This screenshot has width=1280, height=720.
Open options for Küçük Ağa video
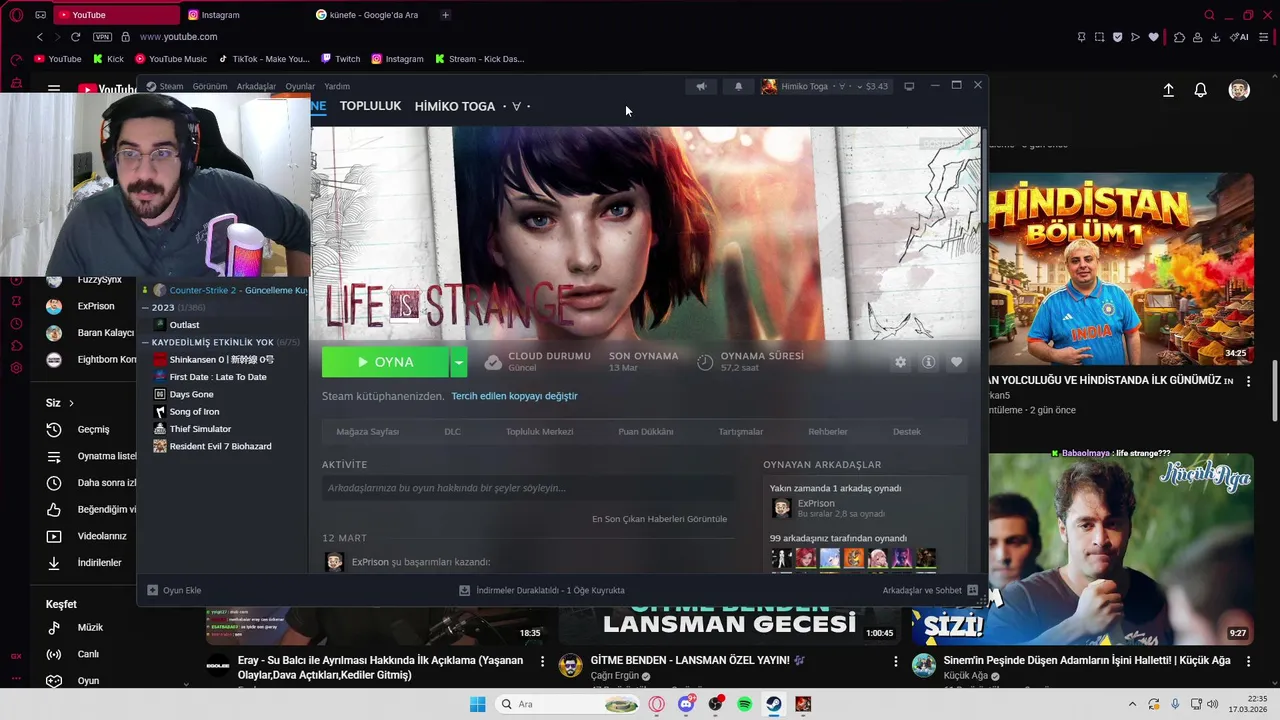[x=1248, y=661]
